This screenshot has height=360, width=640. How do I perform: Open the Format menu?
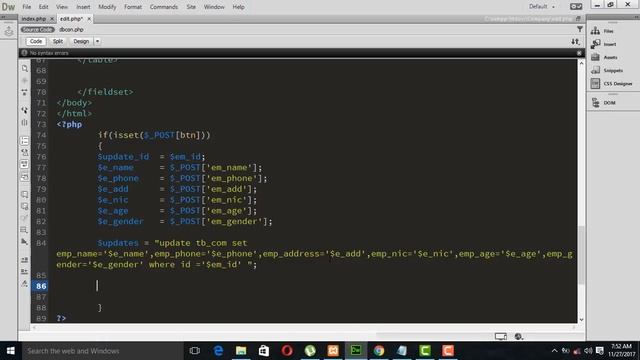point(133,7)
